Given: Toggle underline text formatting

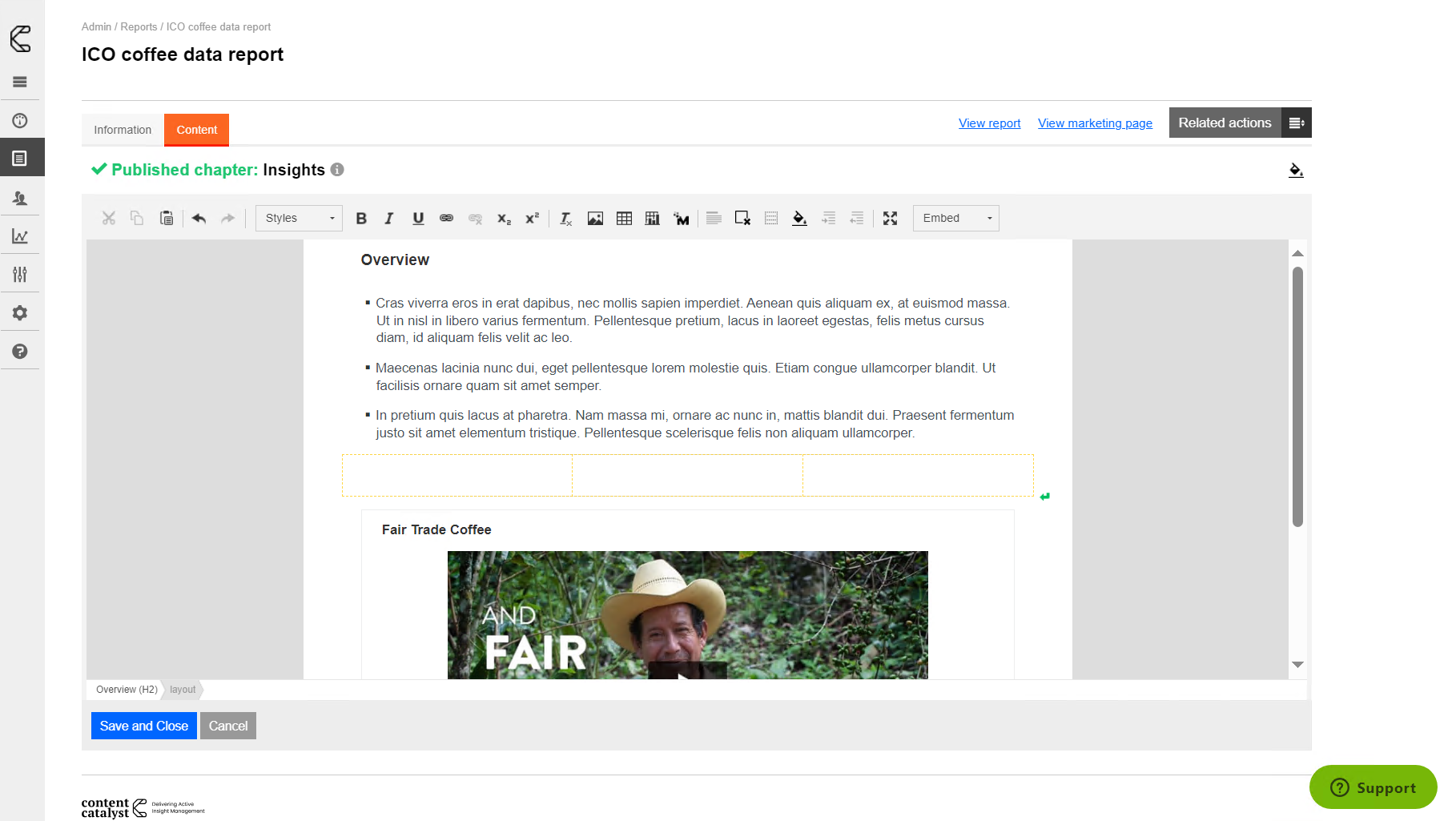Looking at the screenshot, I should coord(418,219).
